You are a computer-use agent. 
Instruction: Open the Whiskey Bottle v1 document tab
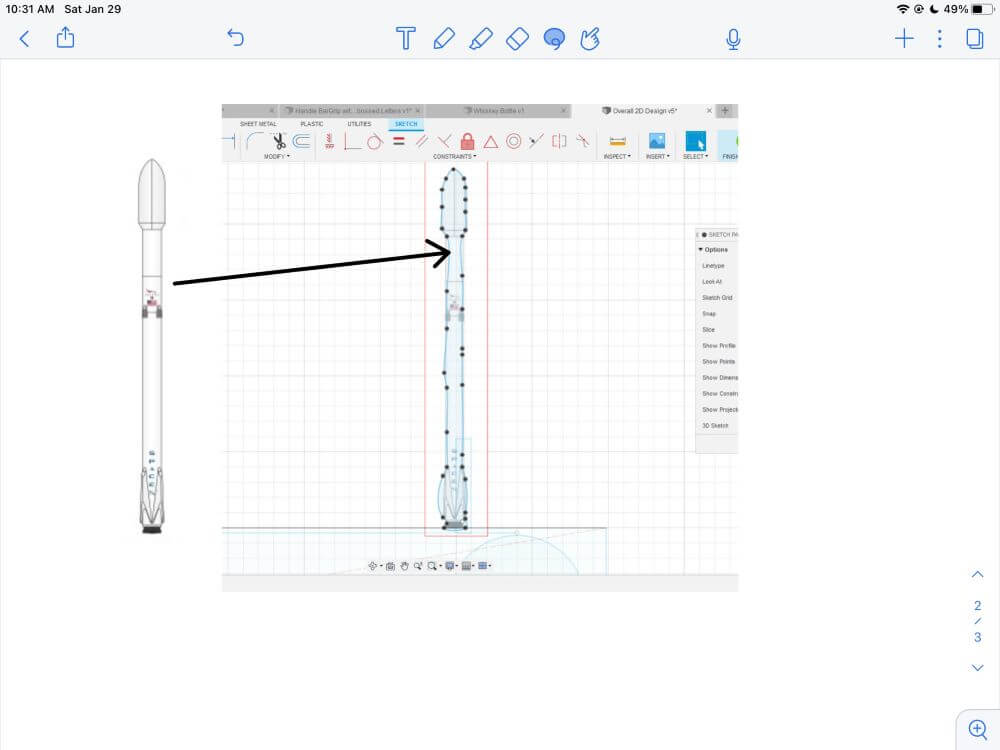pyautogui.click(x=497, y=110)
